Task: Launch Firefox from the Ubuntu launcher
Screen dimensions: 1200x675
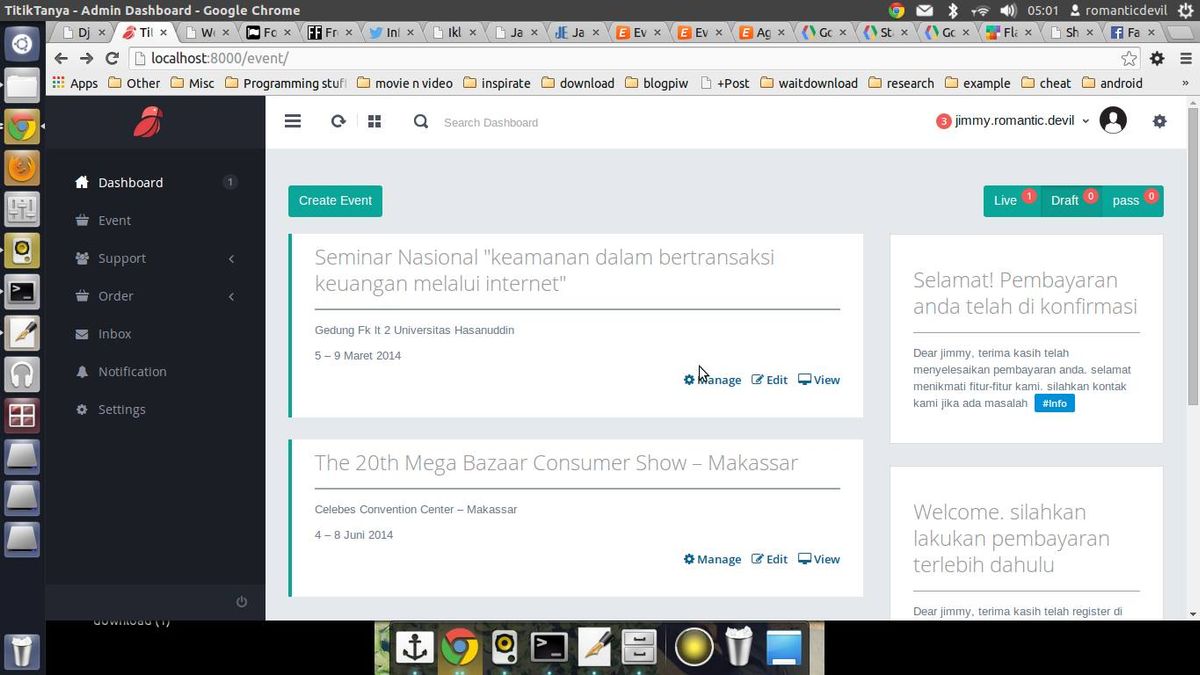Action: [x=22, y=167]
